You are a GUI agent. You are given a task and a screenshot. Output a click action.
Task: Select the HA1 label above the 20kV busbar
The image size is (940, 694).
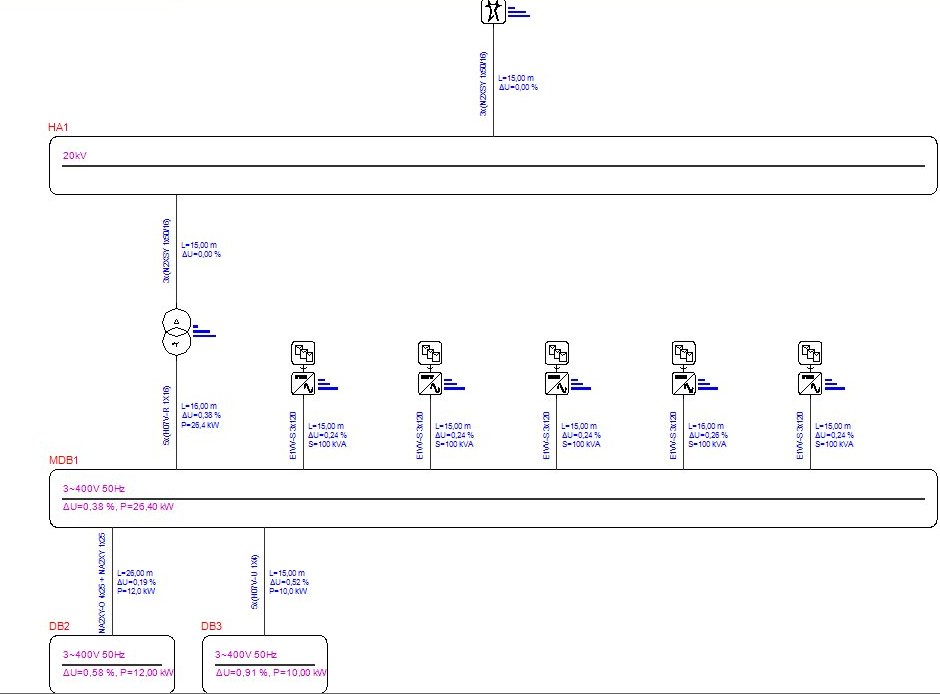click(x=57, y=128)
